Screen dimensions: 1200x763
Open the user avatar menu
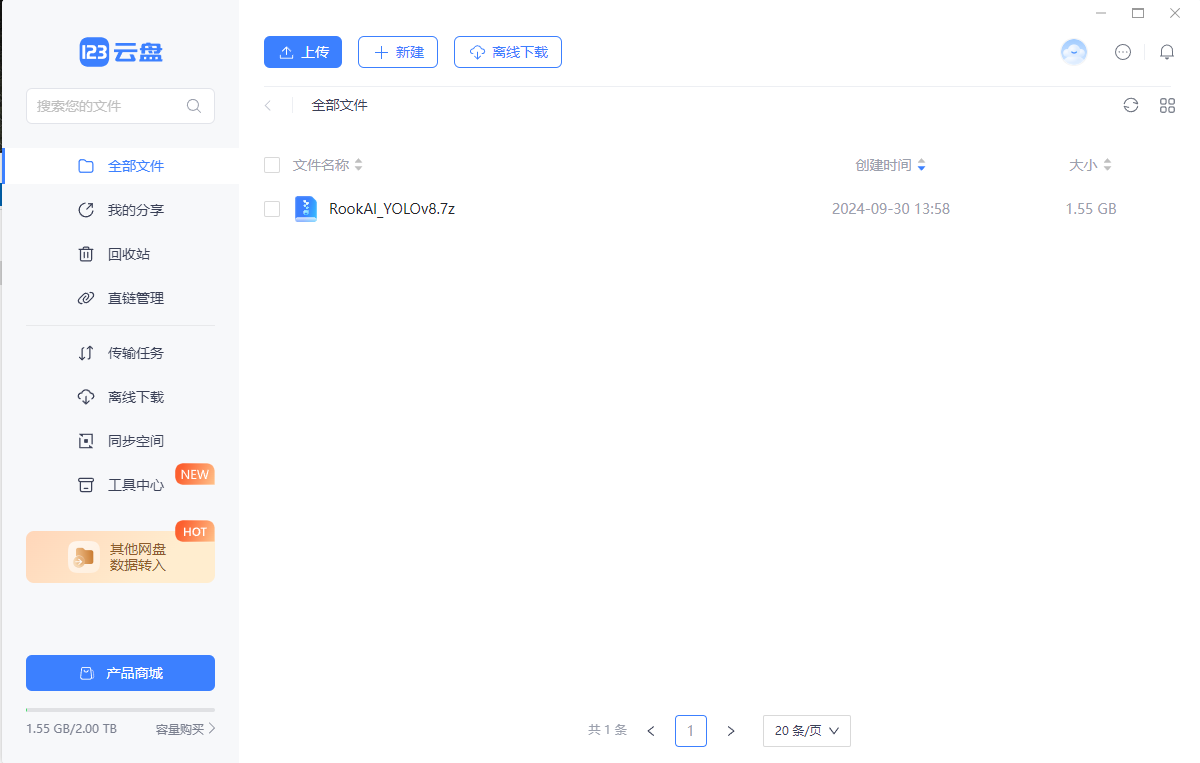(1074, 52)
